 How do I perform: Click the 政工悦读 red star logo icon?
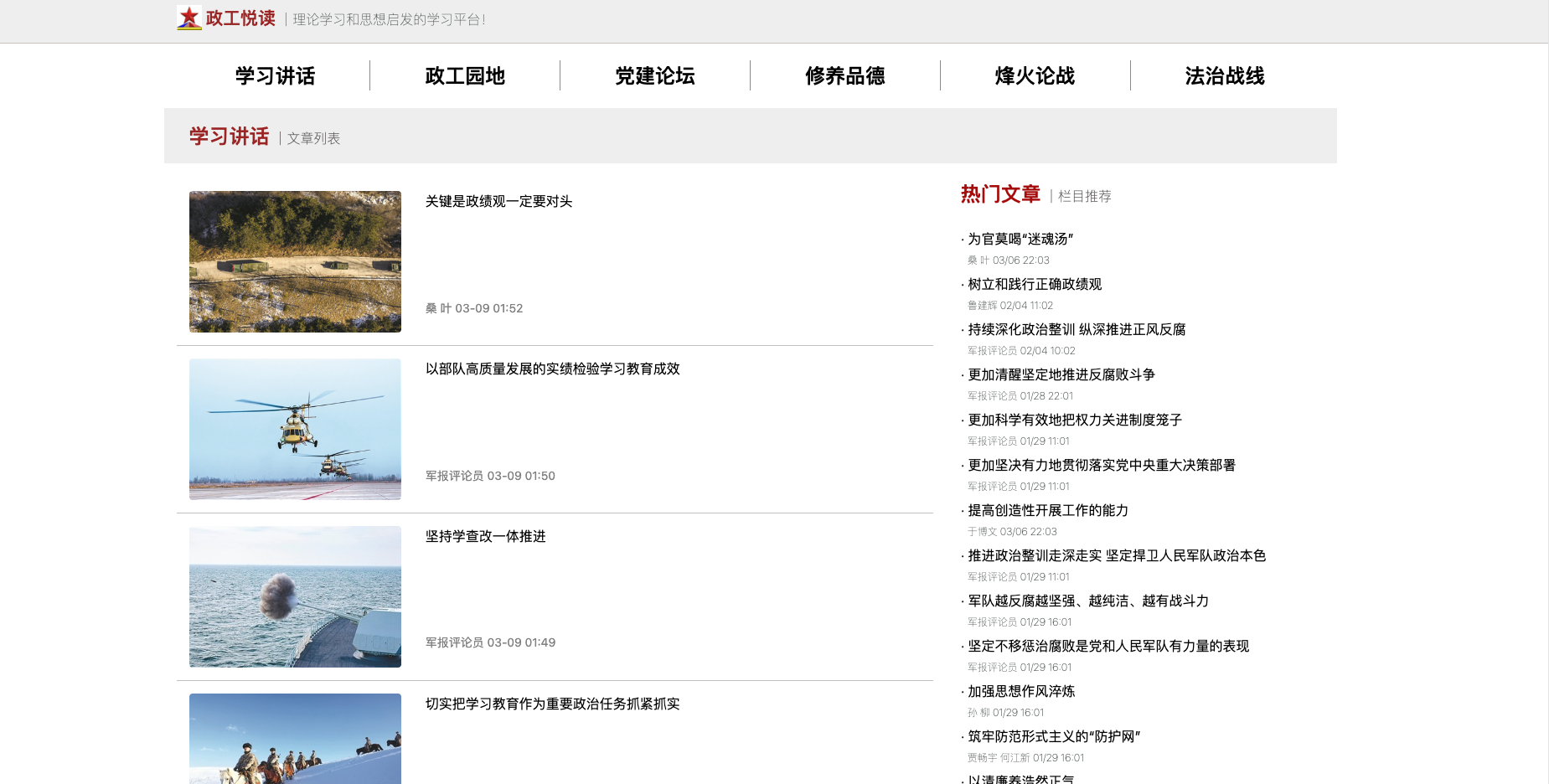point(189,18)
